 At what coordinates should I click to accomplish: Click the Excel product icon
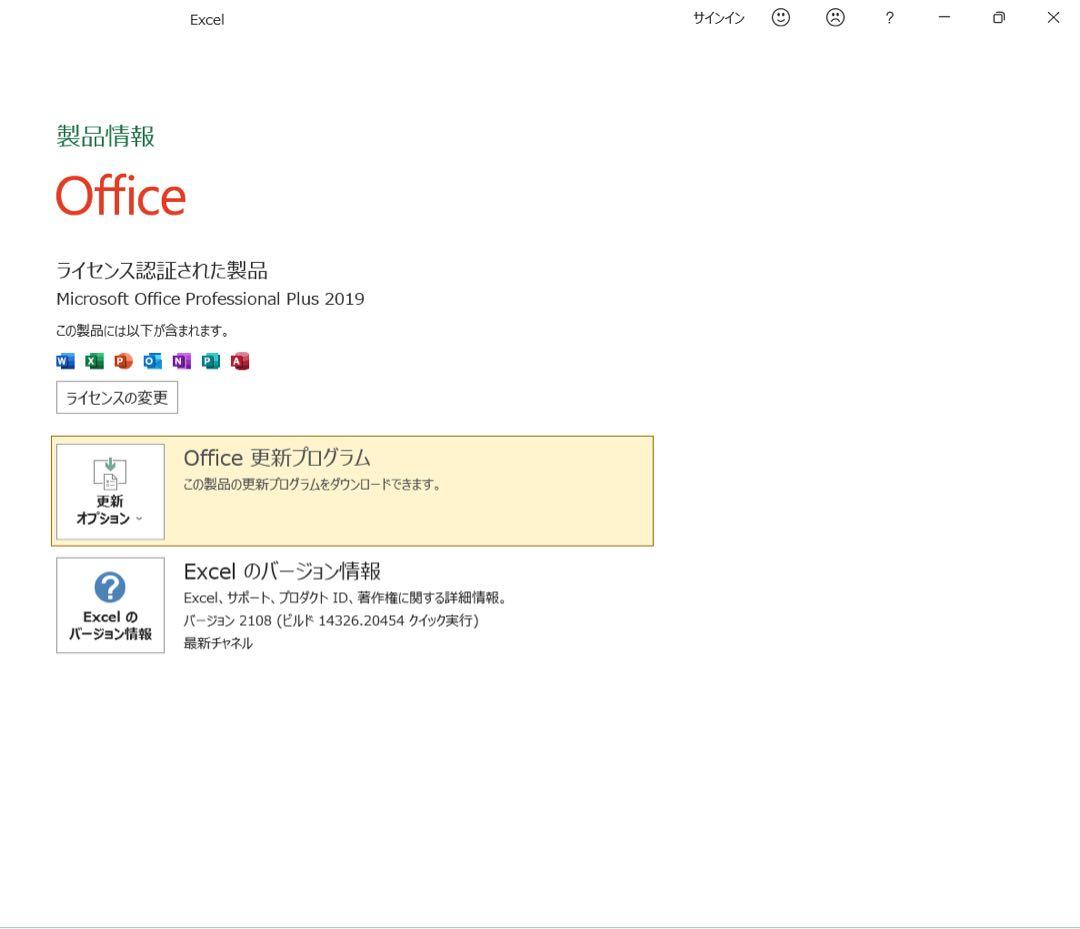tap(94, 362)
